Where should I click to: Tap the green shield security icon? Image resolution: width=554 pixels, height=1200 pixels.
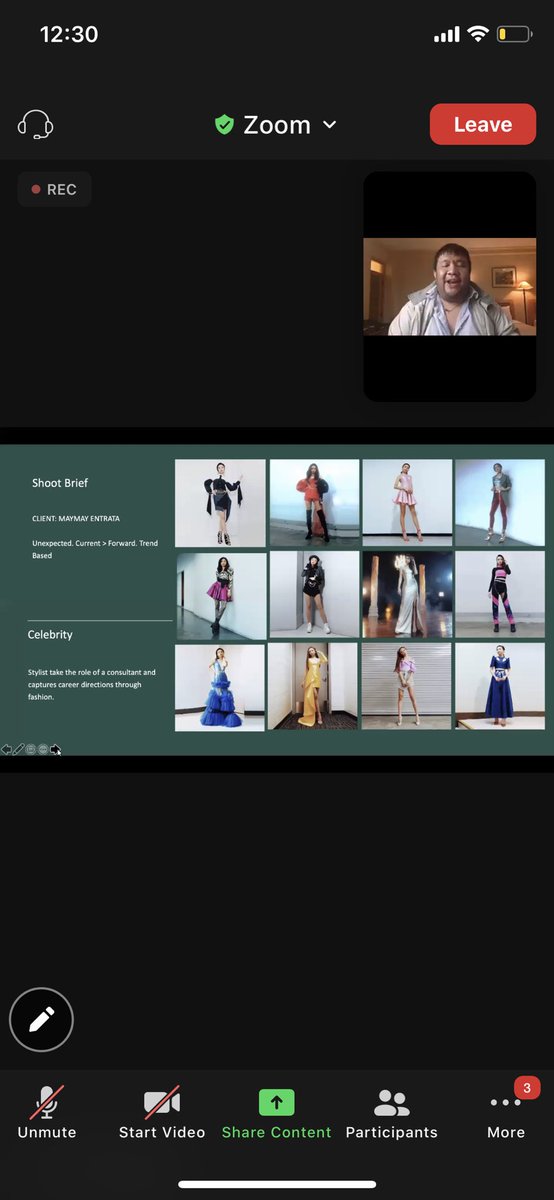224,125
